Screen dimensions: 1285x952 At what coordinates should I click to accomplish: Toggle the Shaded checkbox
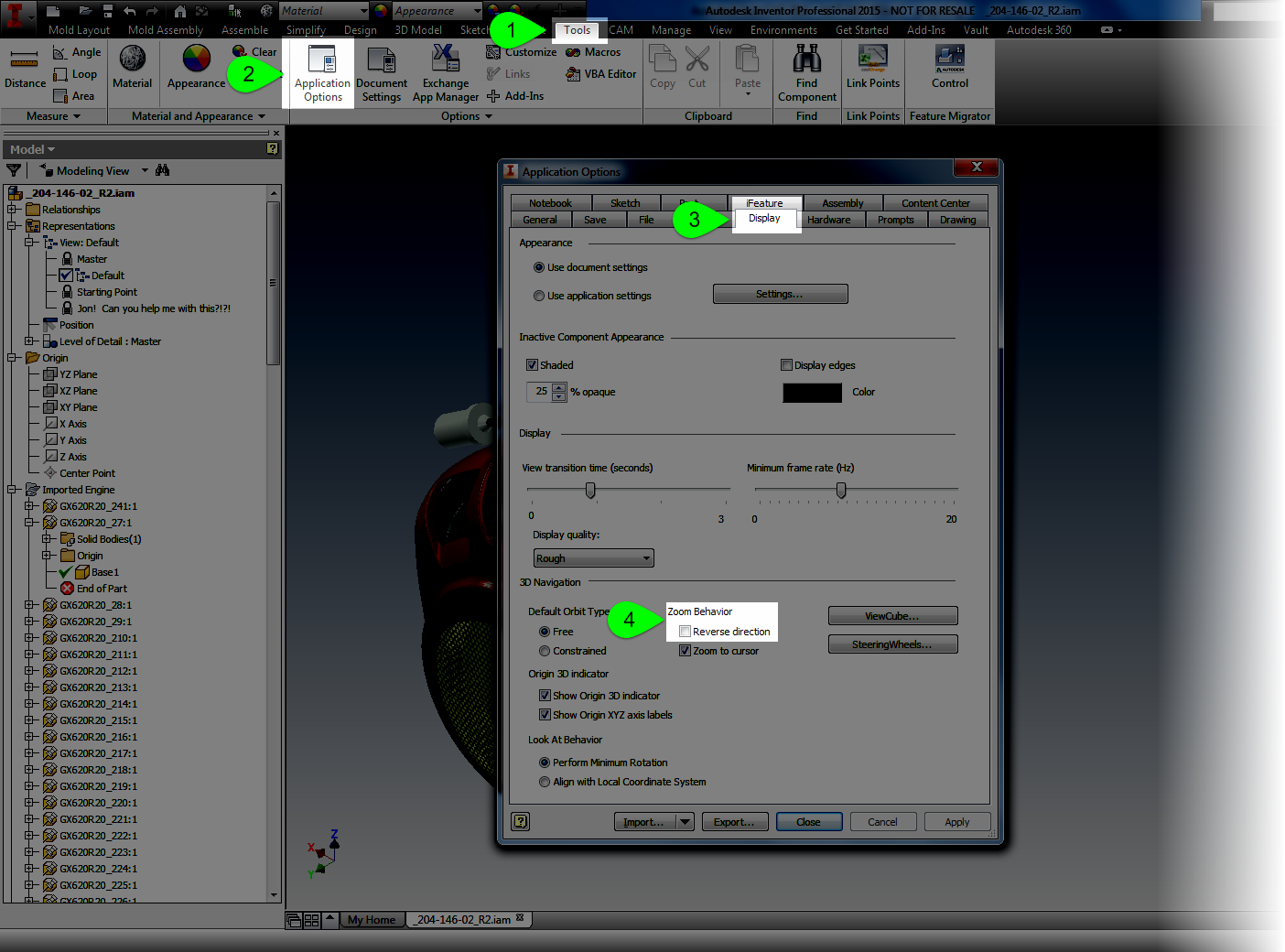(532, 365)
